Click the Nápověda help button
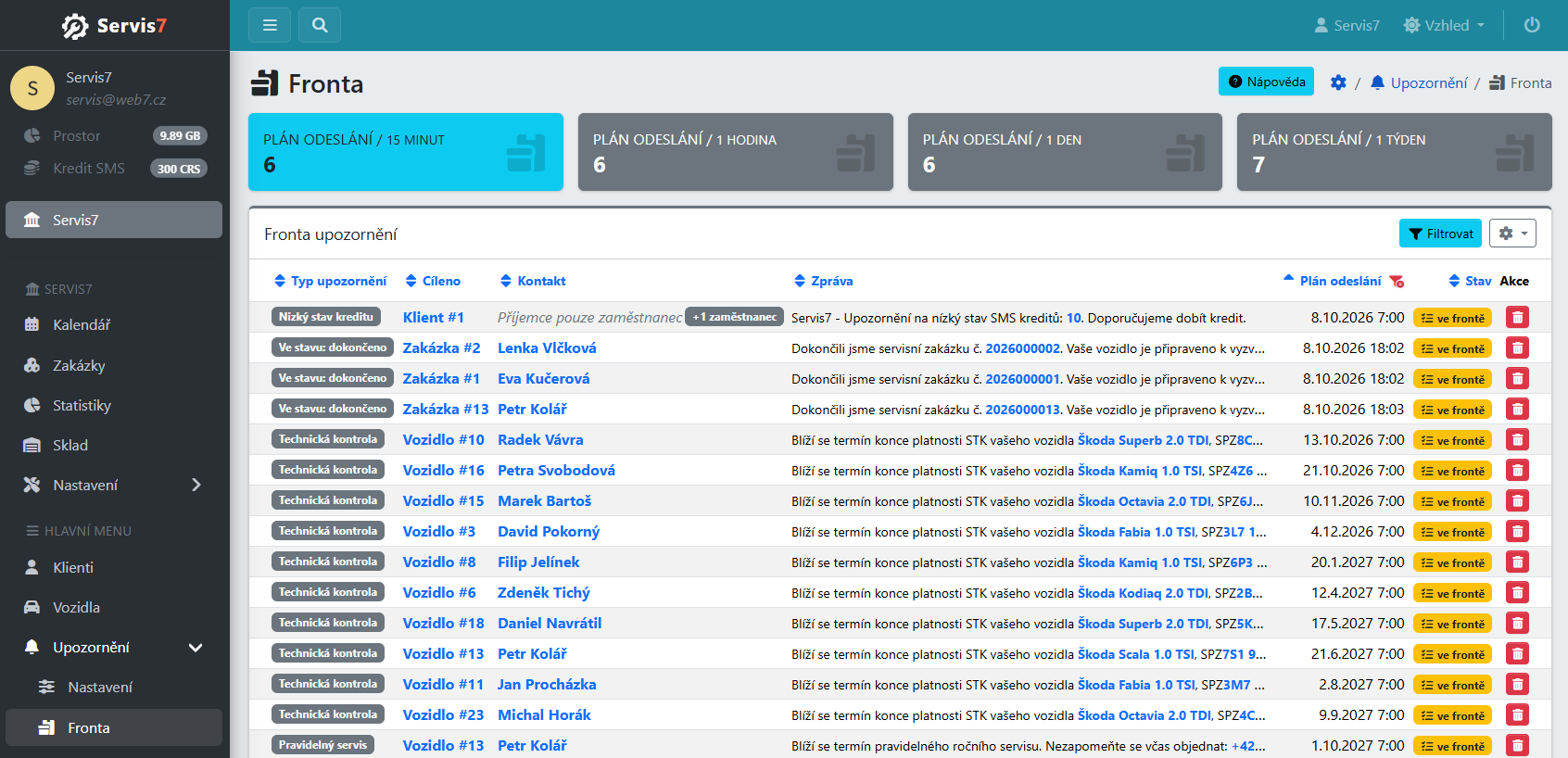 (1267, 82)
